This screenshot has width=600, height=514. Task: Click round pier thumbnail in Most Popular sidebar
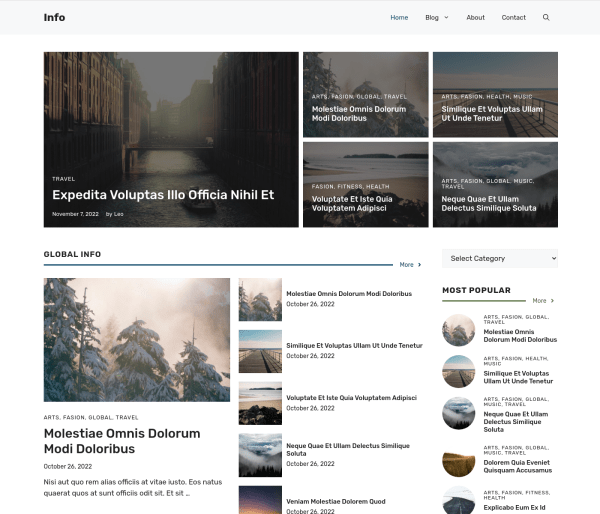458,371
